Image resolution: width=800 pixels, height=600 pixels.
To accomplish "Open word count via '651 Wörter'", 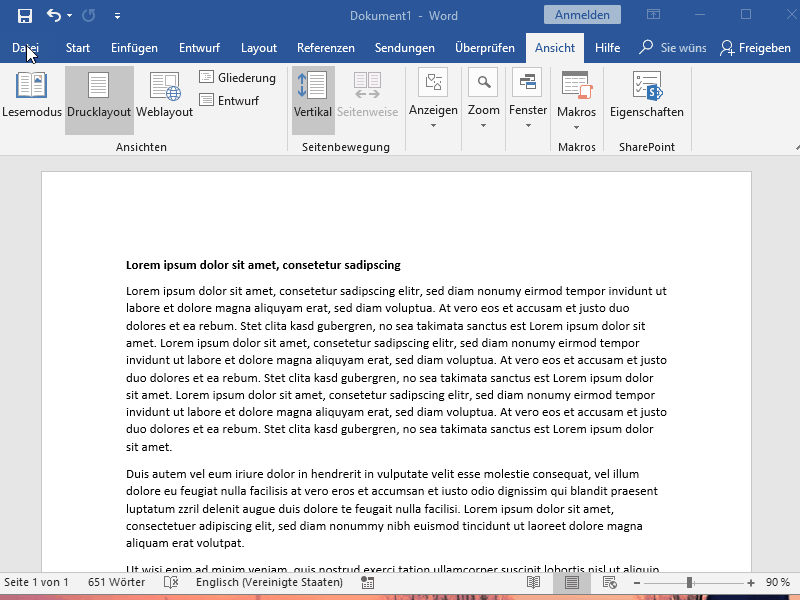I will [x=116, y=582].
